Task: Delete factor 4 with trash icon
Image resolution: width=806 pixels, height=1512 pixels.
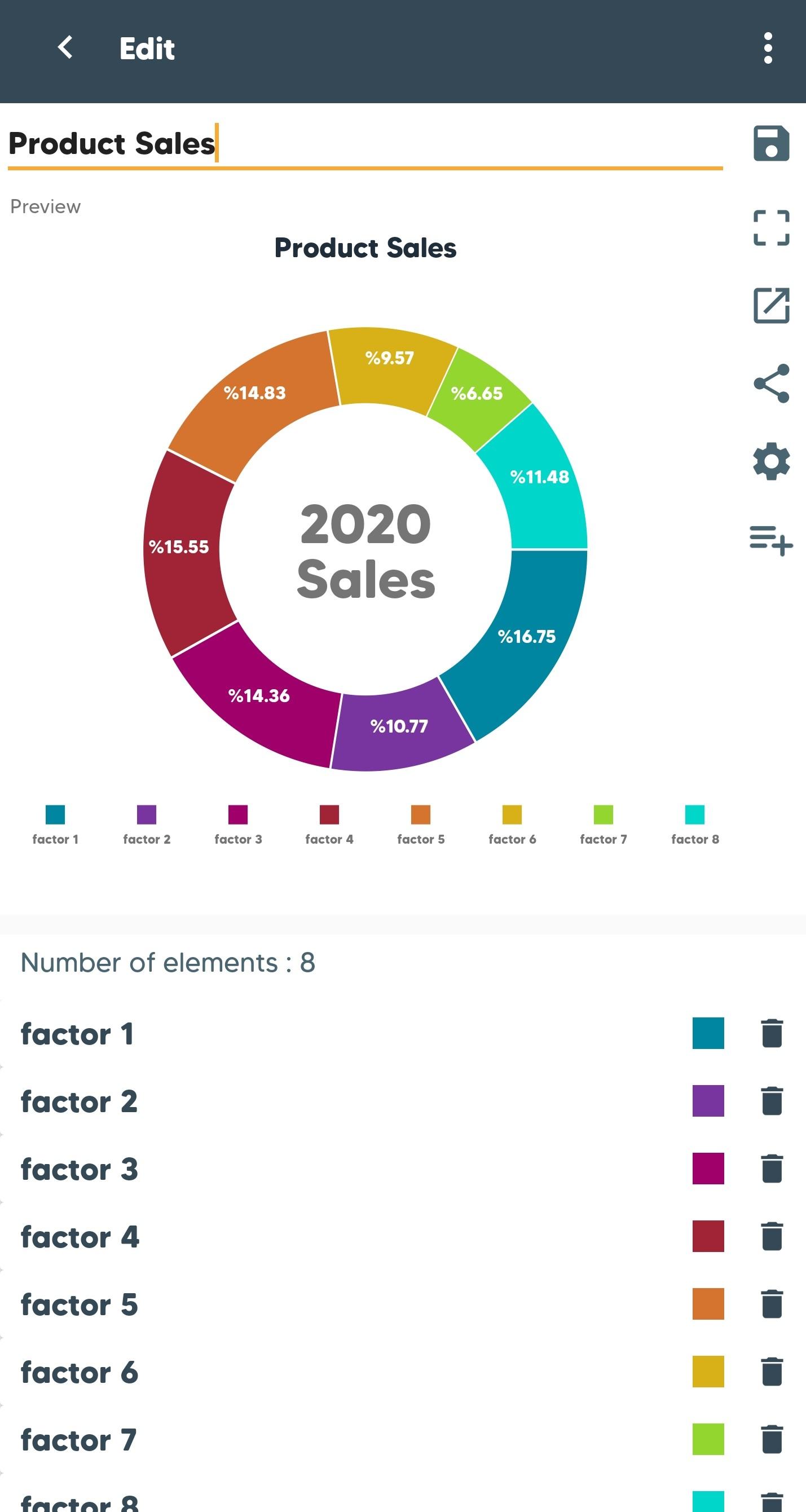Action: (772, 1237)
